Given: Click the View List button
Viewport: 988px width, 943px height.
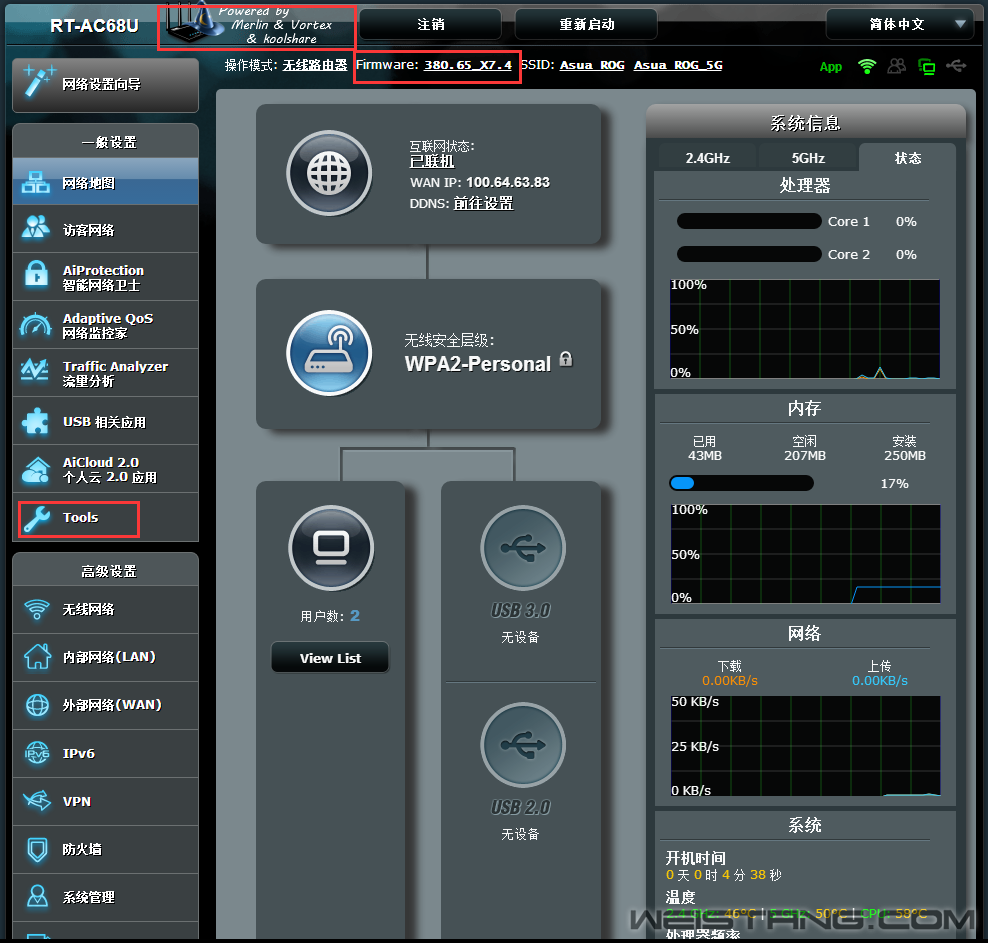Looking at the screenshot, I should tap(330, 658).
